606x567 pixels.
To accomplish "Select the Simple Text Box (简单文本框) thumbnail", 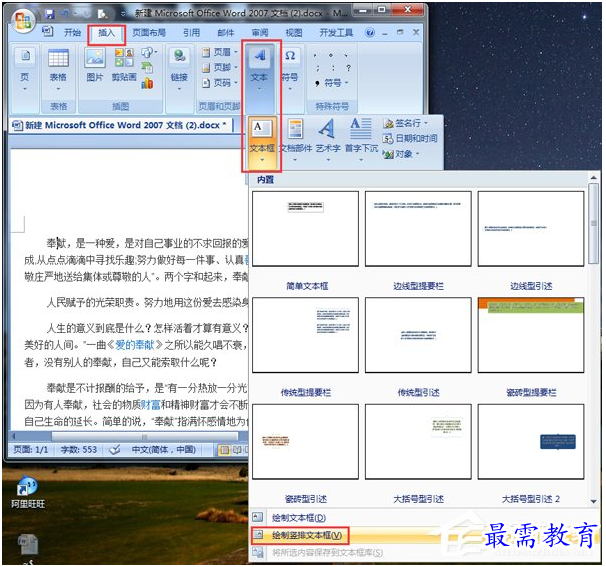I will [x=305, y=229].
